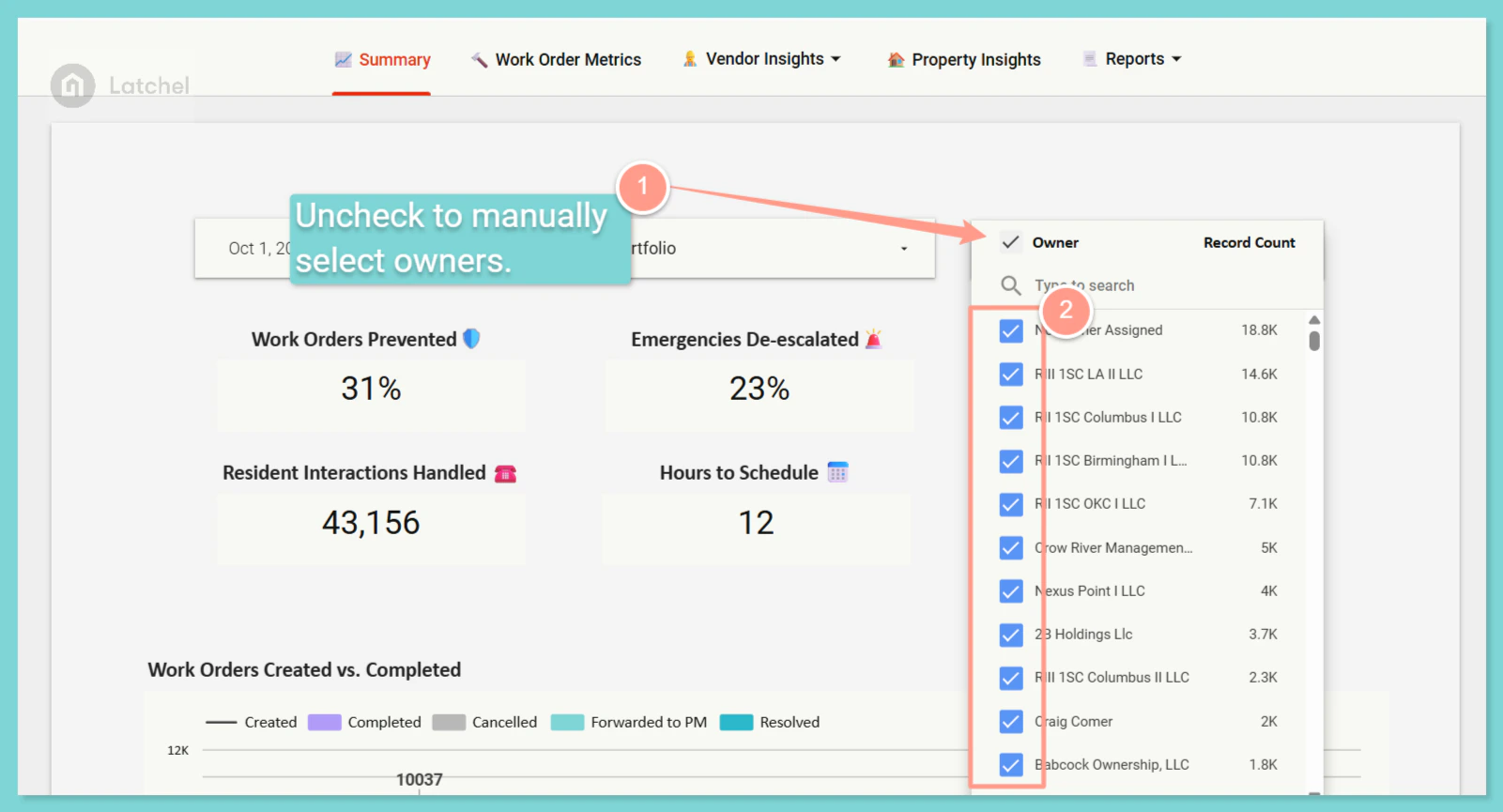Click the shield icon beside Work Orders Prevented
The height and width of the screenshot is (812, 1503).
tap(471, 339)
